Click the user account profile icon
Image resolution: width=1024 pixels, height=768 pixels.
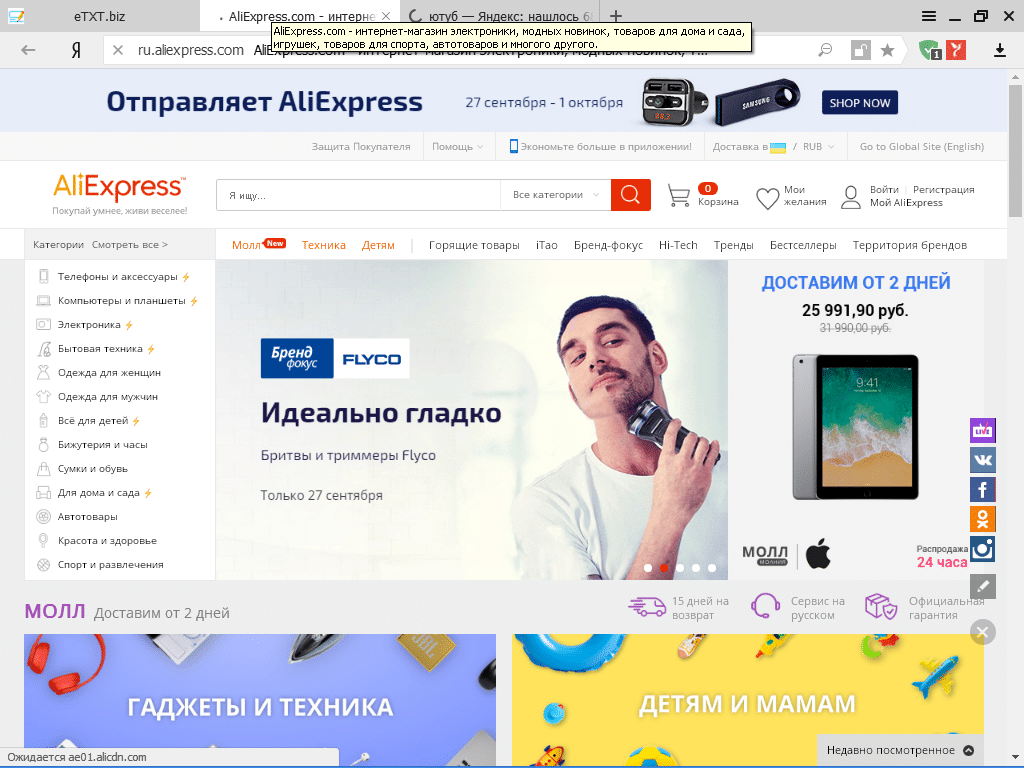coord(850,197)
